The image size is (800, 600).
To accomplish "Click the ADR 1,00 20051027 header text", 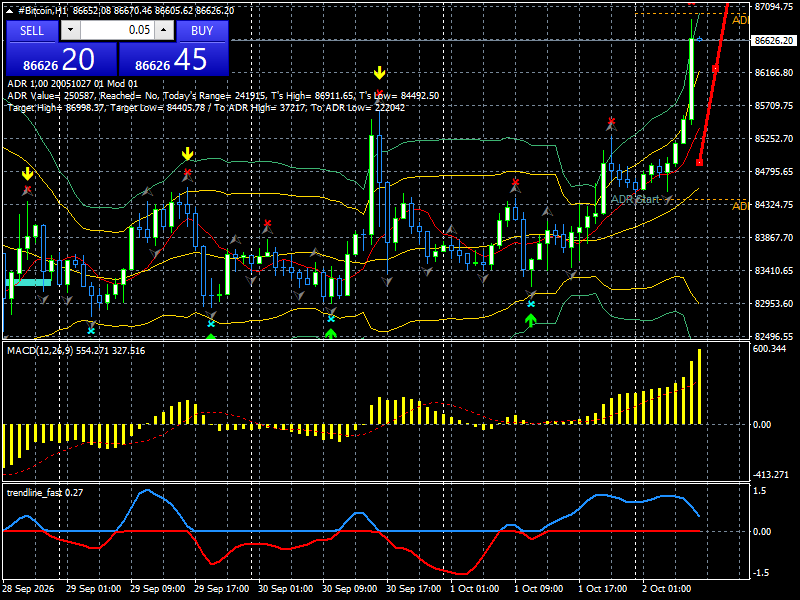I will 72,84.
